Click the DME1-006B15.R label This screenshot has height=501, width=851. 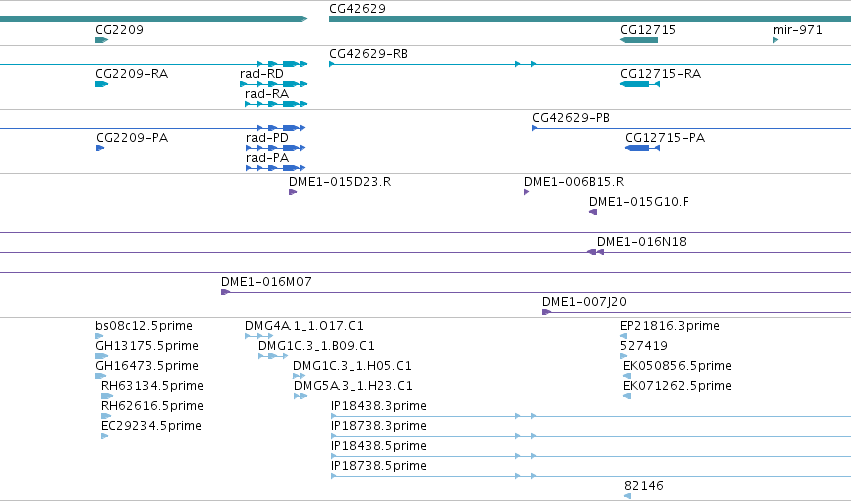[574, 182]
